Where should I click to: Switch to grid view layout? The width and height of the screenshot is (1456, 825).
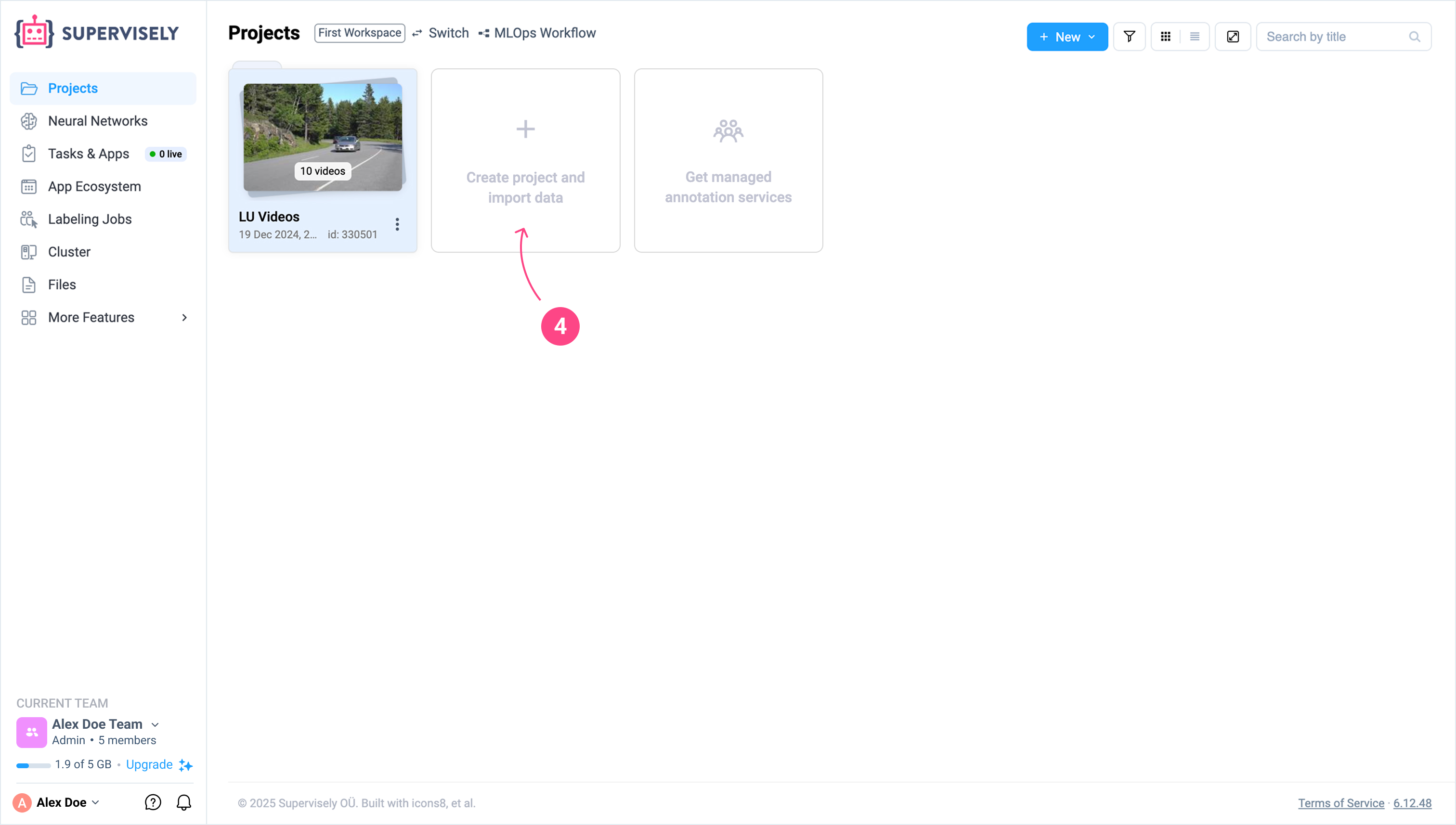[1165, 37]
